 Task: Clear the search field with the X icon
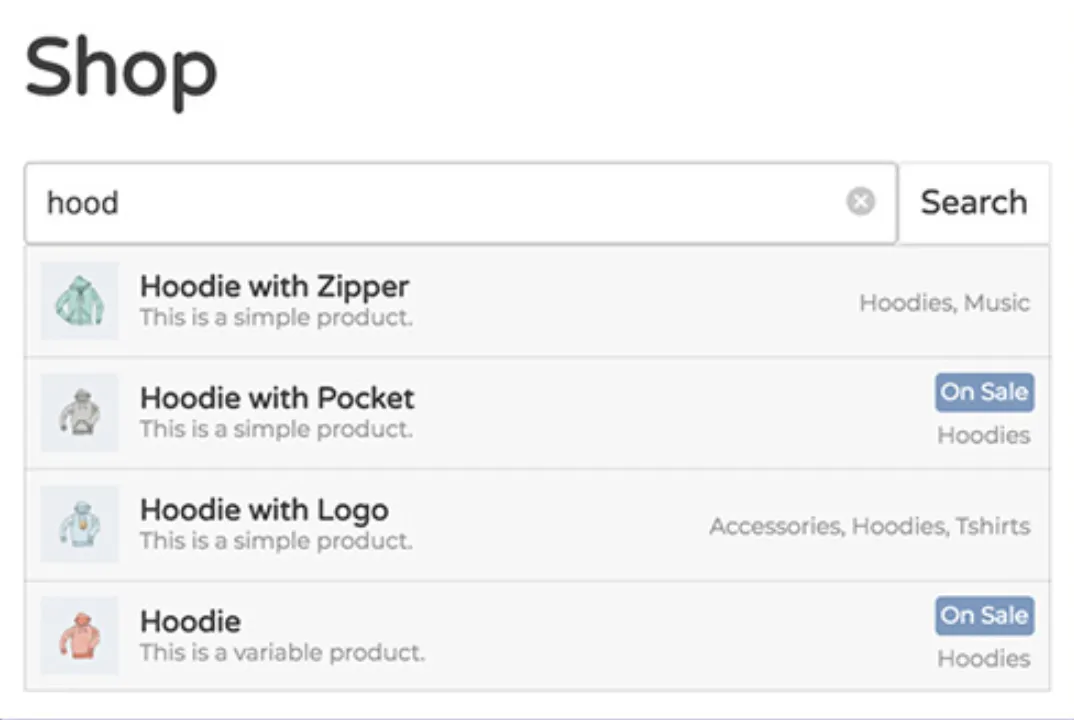point(860,202)
